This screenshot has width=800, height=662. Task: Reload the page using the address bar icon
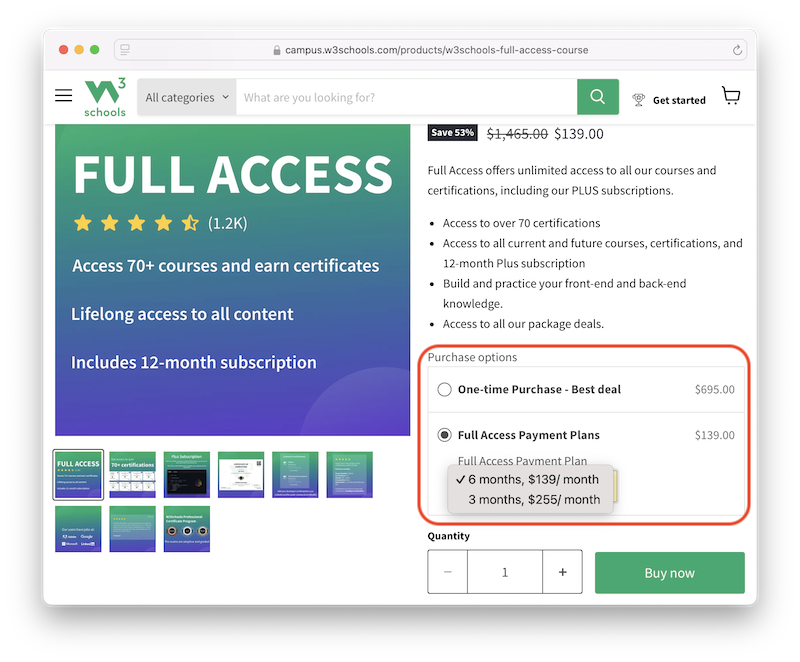point(737,50)
